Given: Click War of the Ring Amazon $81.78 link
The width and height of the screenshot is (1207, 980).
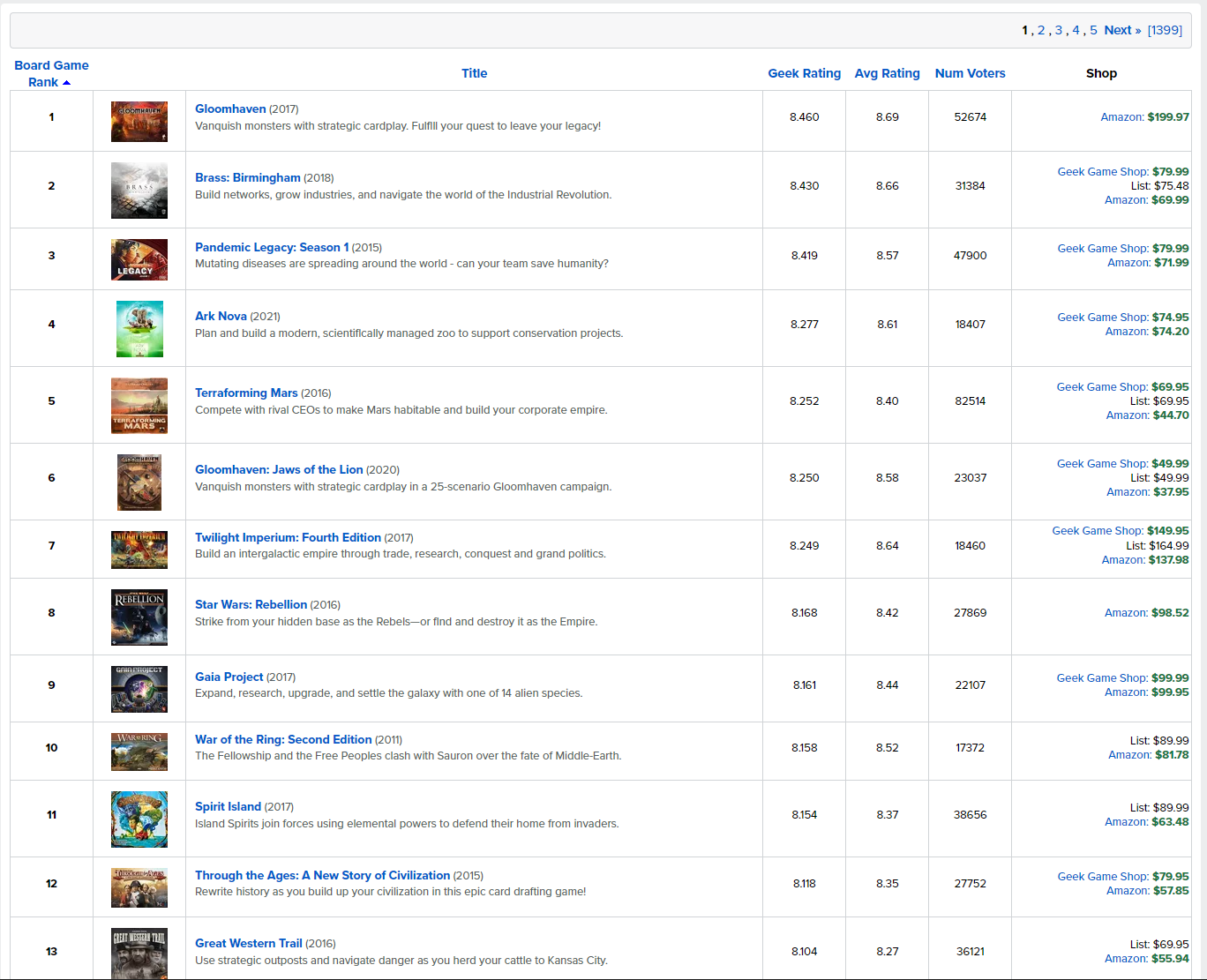Looking at the screenshot, I should (x=1149, y=754).
